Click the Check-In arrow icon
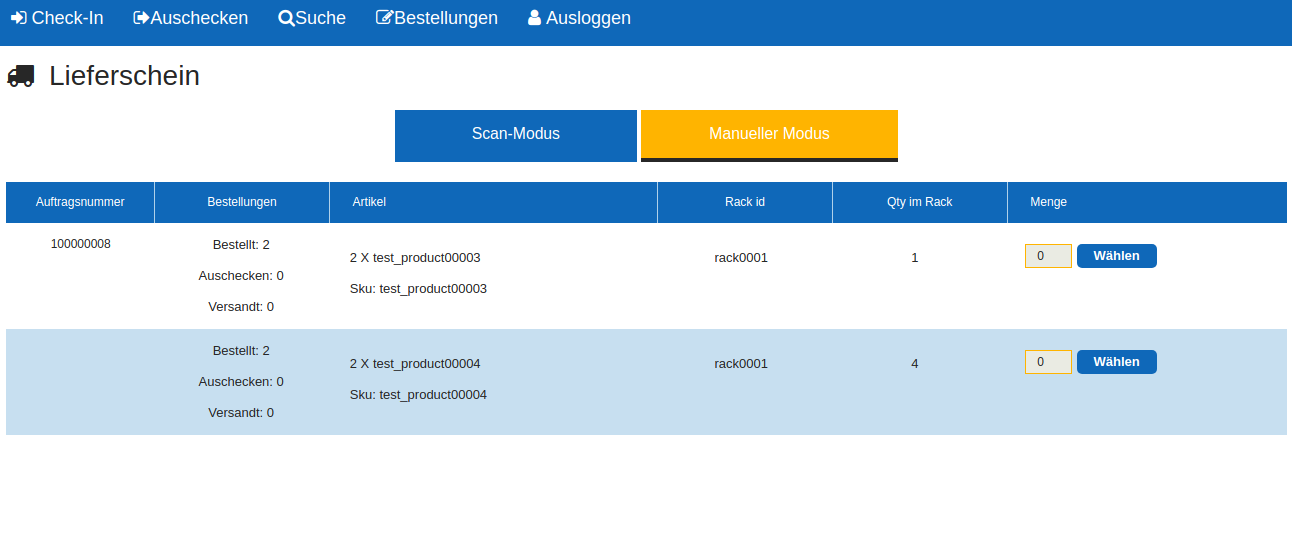1292x540 pixels. (x=18, y=18)
